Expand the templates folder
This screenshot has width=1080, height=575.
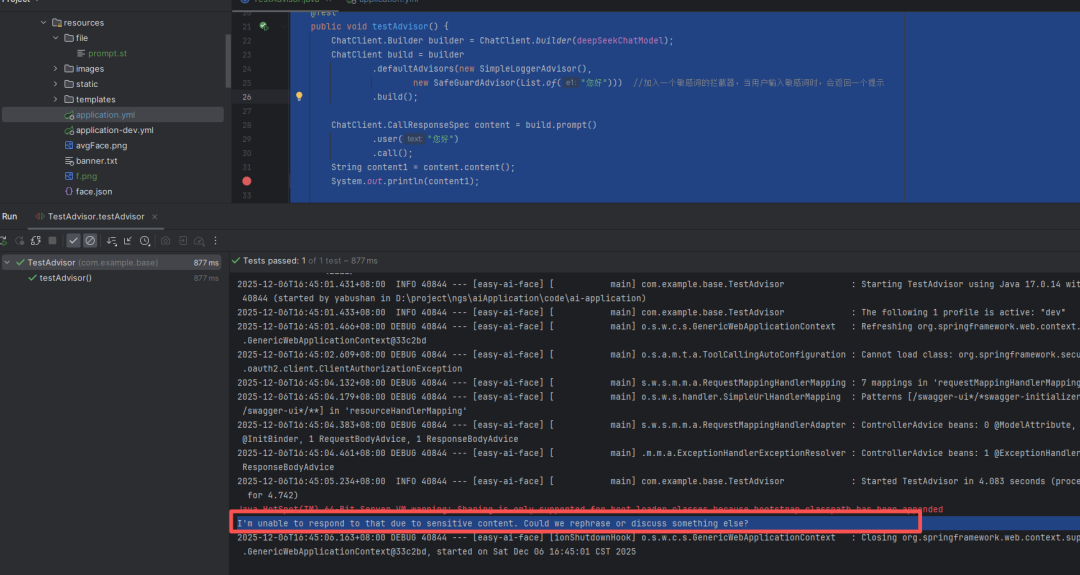56,100
